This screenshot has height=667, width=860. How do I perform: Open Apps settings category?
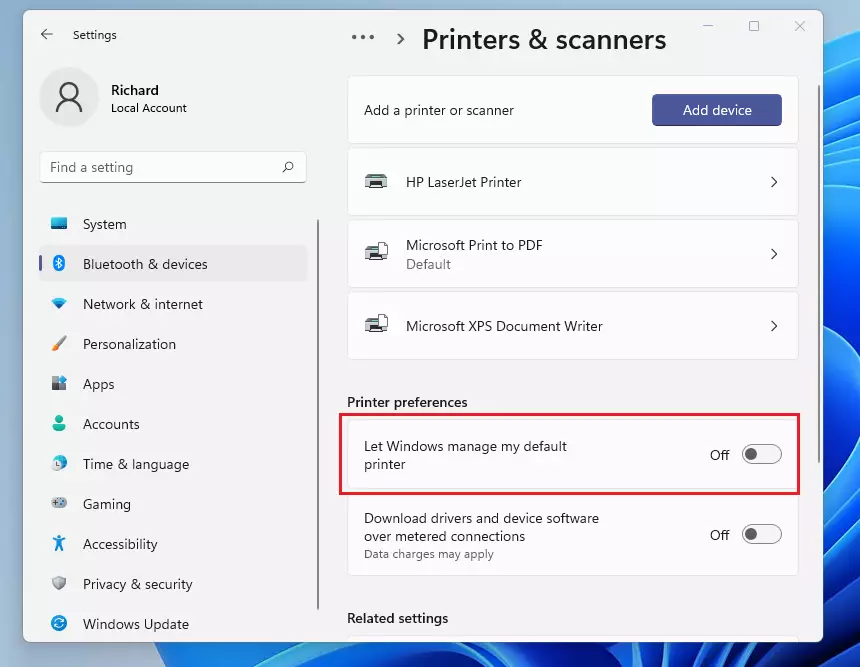[173, 384]
